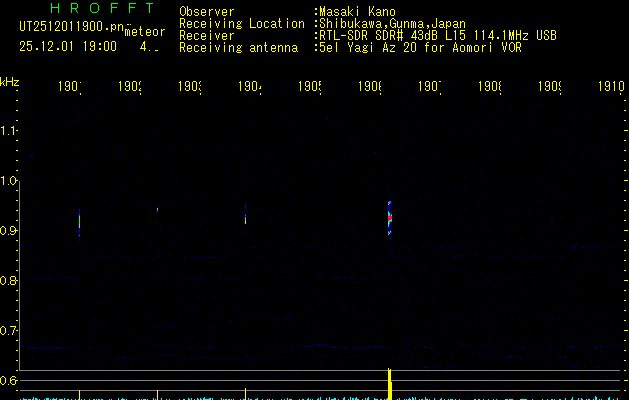Click the Receiving antenna label
Screen dimensions: 629x400
click(238, 48)
